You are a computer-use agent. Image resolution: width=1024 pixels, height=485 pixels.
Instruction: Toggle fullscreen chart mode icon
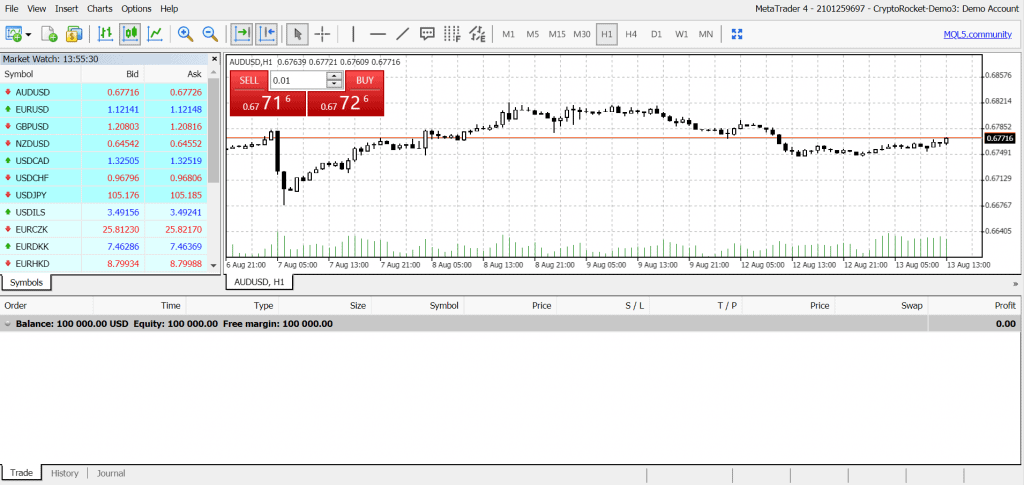737,34
